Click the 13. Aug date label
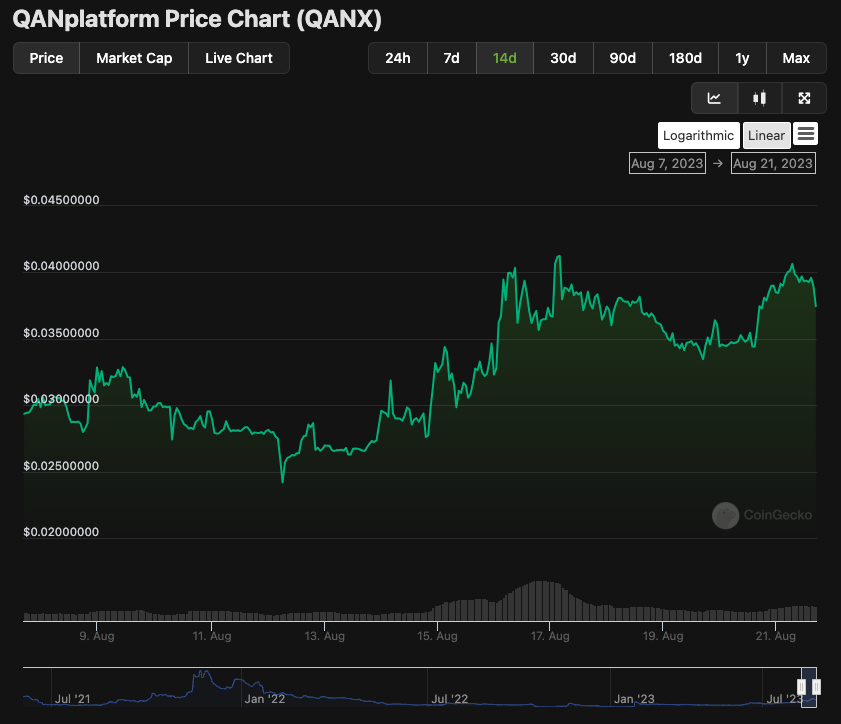The image size is (841, 724). click(324, 636)
